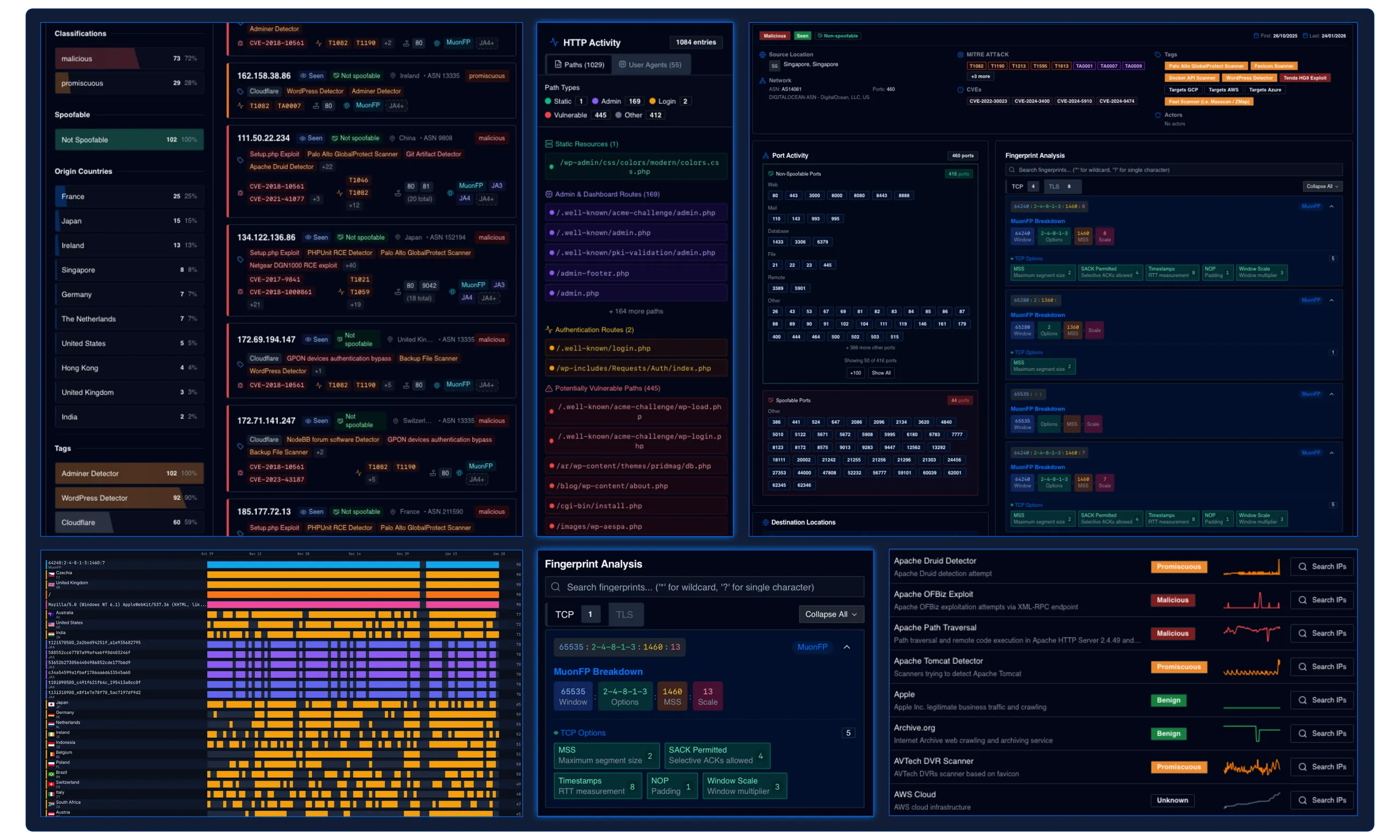The width and height of the screenshot is (1400, 840).
Task: Select the Paths tab in HTTP Activity
Action: pyautogui.click(x=579, y=65)
